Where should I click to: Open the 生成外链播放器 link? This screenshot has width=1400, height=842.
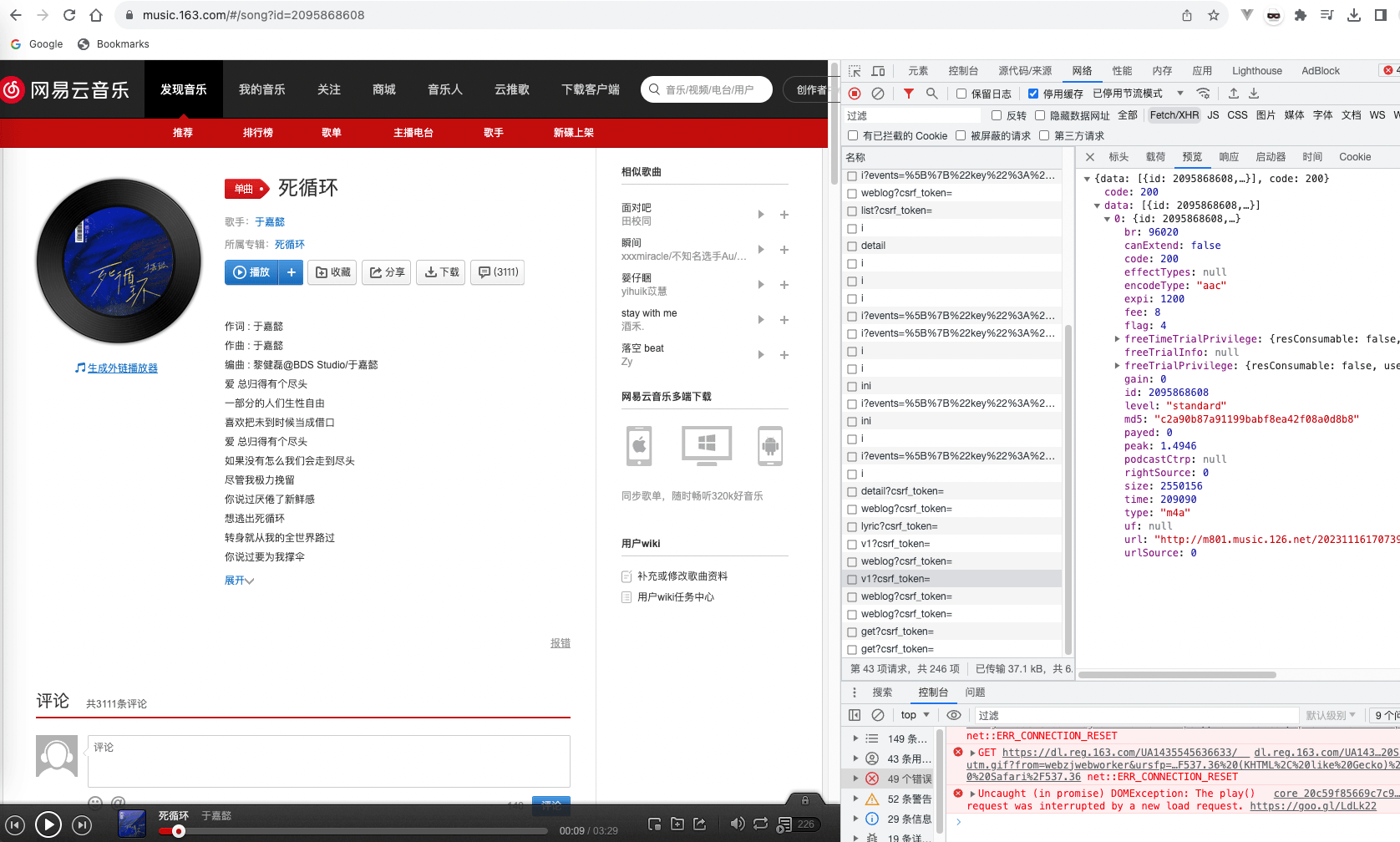pyautogui.click(x=122, y=368)
